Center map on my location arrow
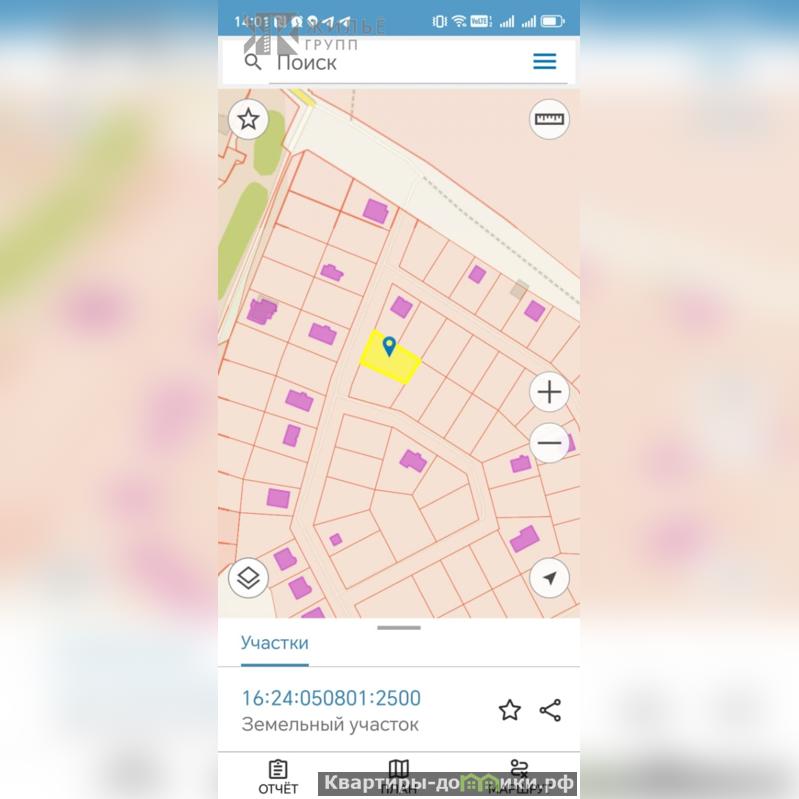Image resolution: width=799 pixels, height=799 pixels. coord(549,578)
